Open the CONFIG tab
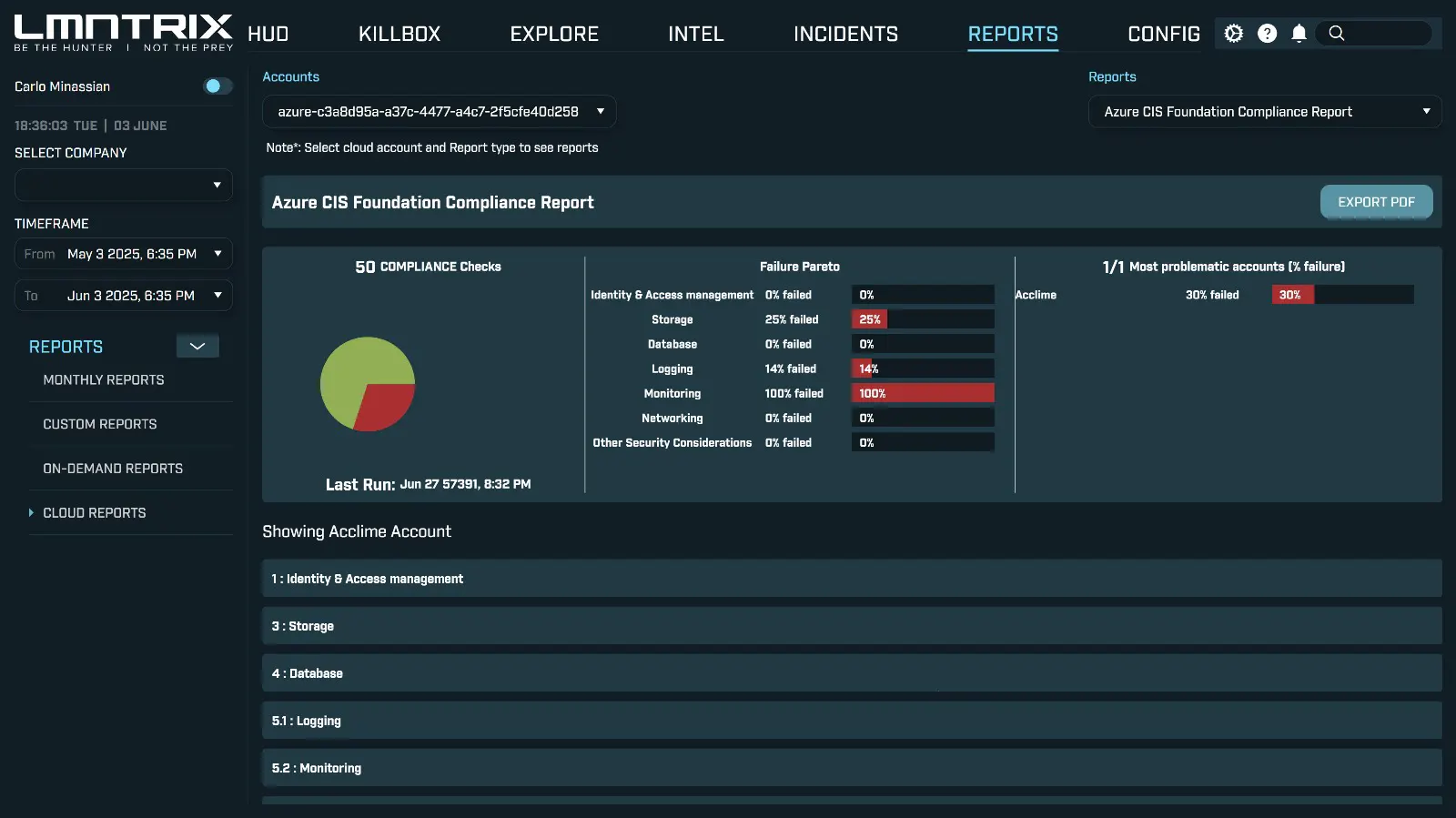1456x818 pixels. tap(1164, 34)
